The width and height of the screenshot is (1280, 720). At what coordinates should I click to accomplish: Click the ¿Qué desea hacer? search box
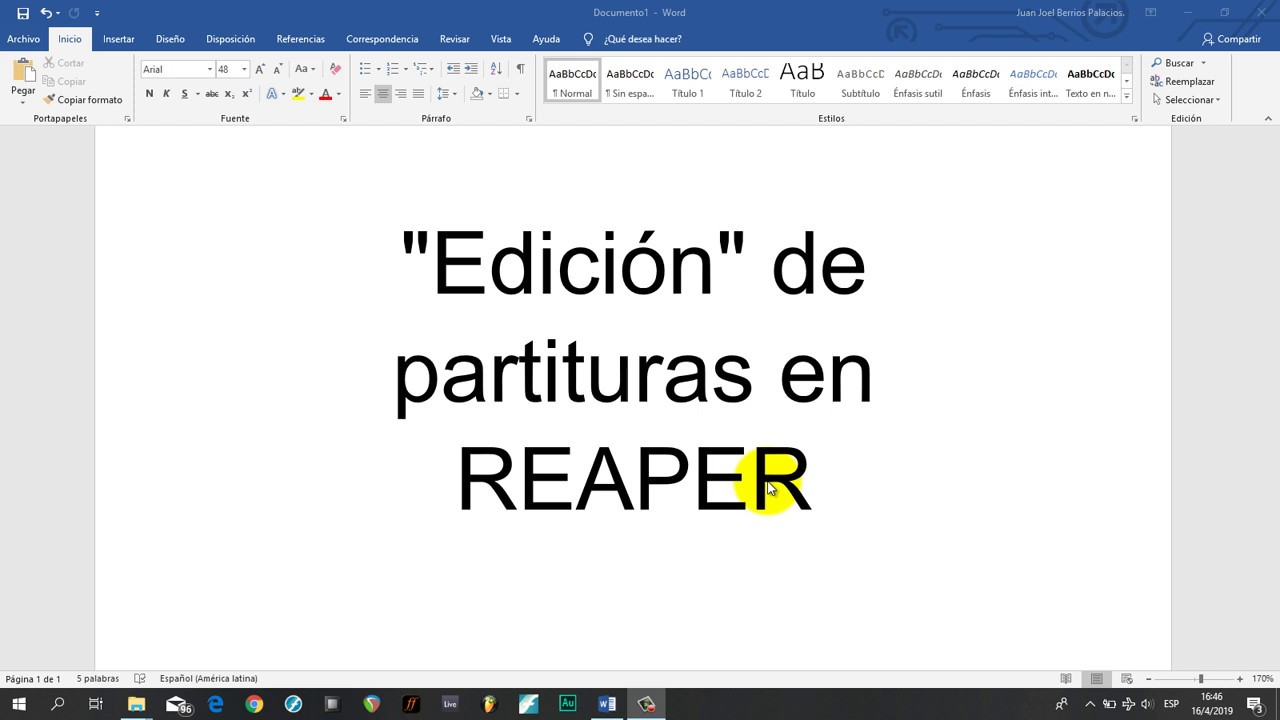pyautogui.click(x=632, y=39)
